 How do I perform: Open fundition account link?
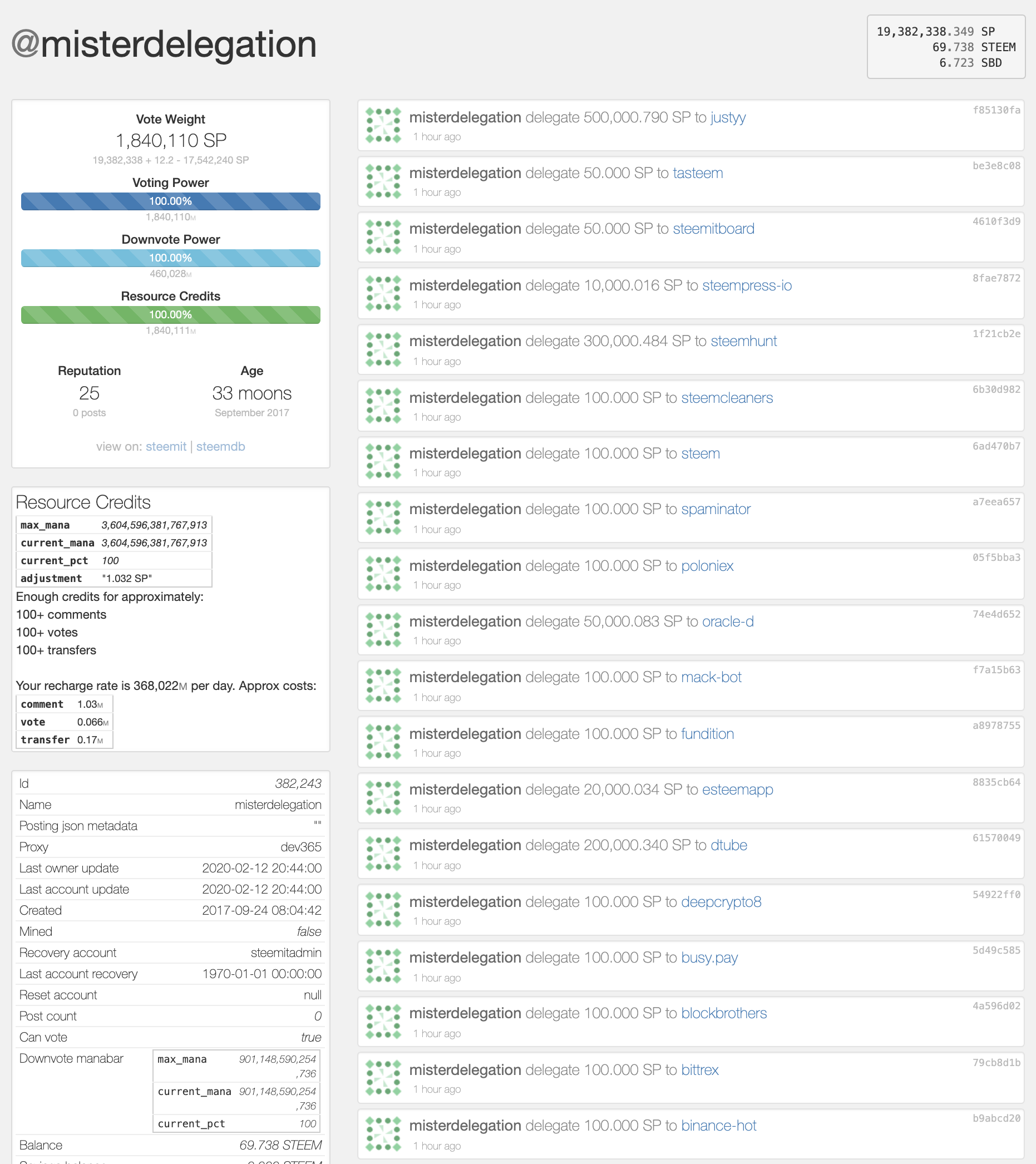pyautogui.click(x=707, y=733)
